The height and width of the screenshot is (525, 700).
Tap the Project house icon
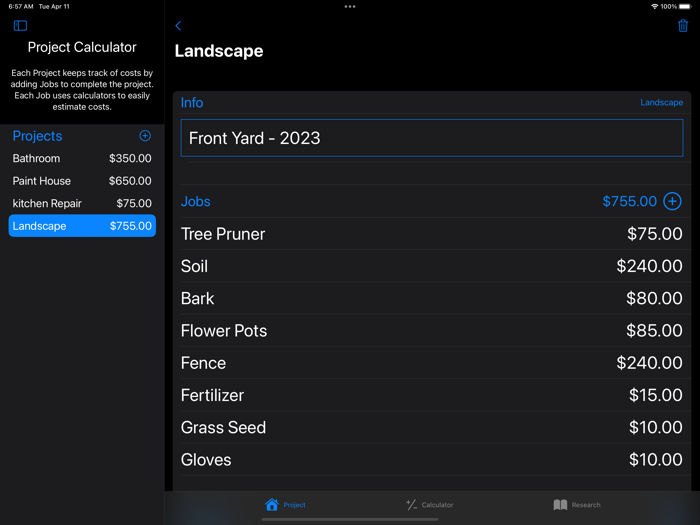pyautogui.click(x=271, y=504)
